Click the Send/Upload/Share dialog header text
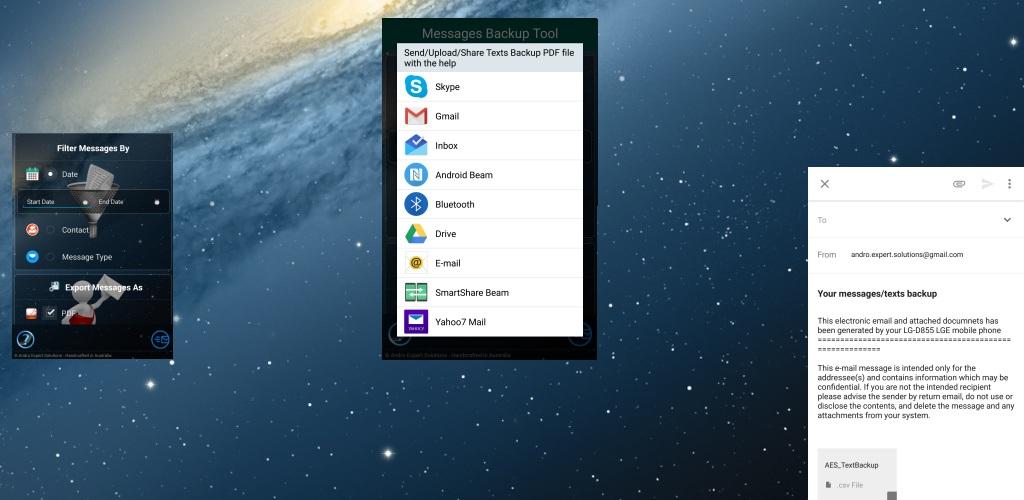The image size is (1024, 500). 489,57
